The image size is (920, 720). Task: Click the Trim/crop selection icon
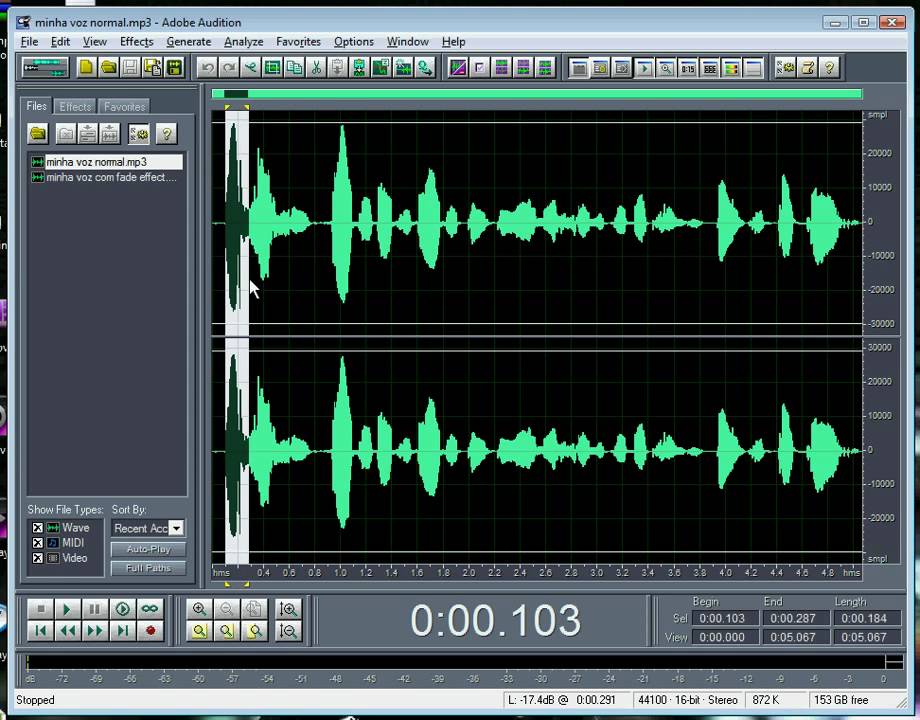(x=272, y=67)
